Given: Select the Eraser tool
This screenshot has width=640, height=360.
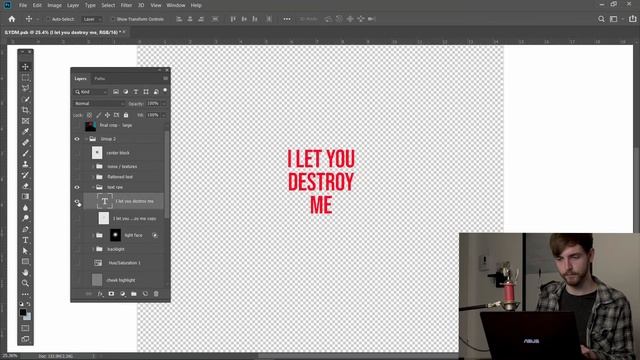Looking at the screenshot, I should 25,186.
